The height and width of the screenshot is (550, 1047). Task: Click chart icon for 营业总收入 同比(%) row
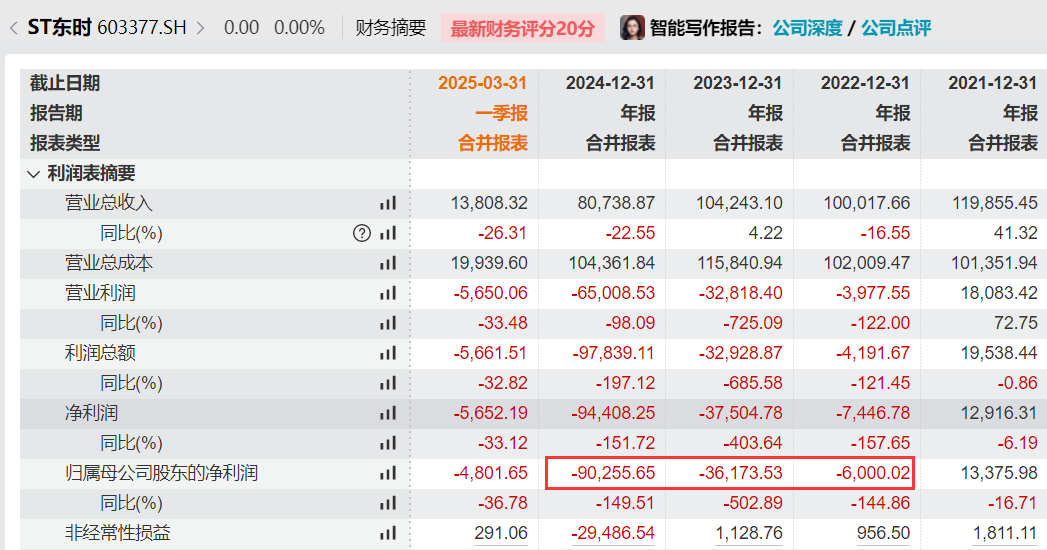[x=387, y=233]
